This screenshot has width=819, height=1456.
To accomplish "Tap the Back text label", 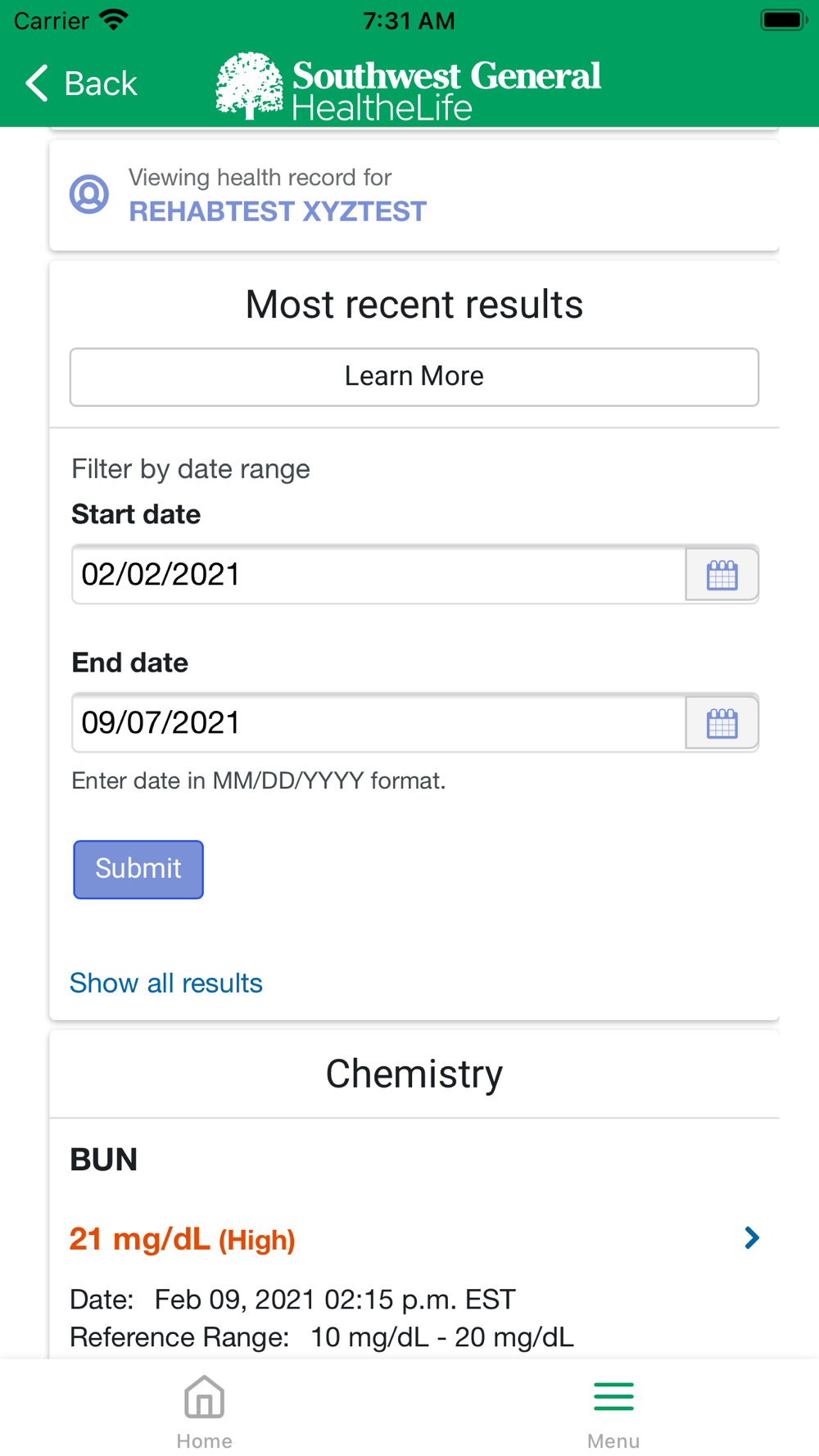I will click(101, 84).
